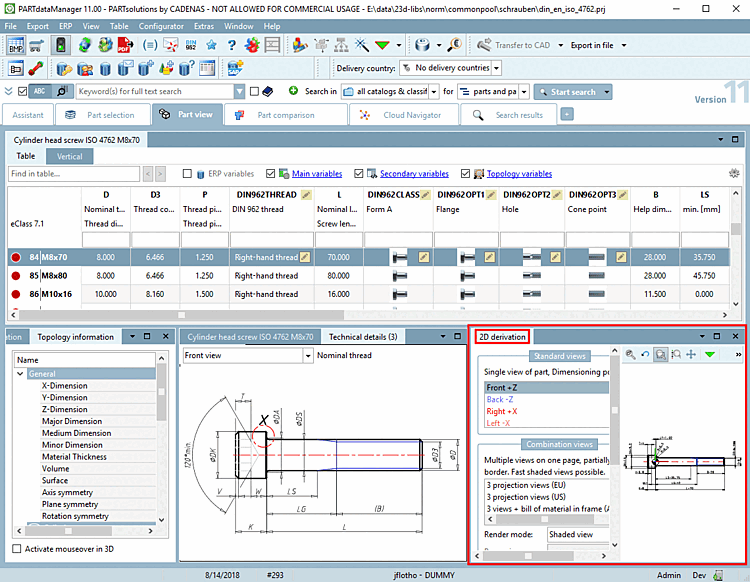Image resolution: width=750 pixels, height=582 pixels.
Task: Click the zoom in magnifier in 2D derivation
Action: click(x=630, y=355)
